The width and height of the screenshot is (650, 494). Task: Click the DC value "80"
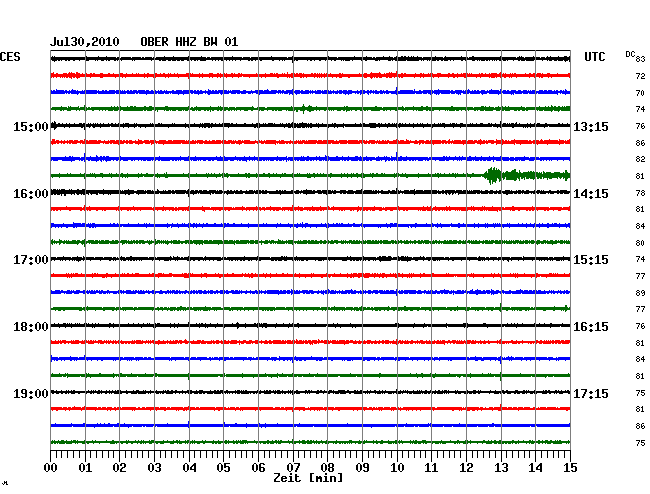pos(640,243)
